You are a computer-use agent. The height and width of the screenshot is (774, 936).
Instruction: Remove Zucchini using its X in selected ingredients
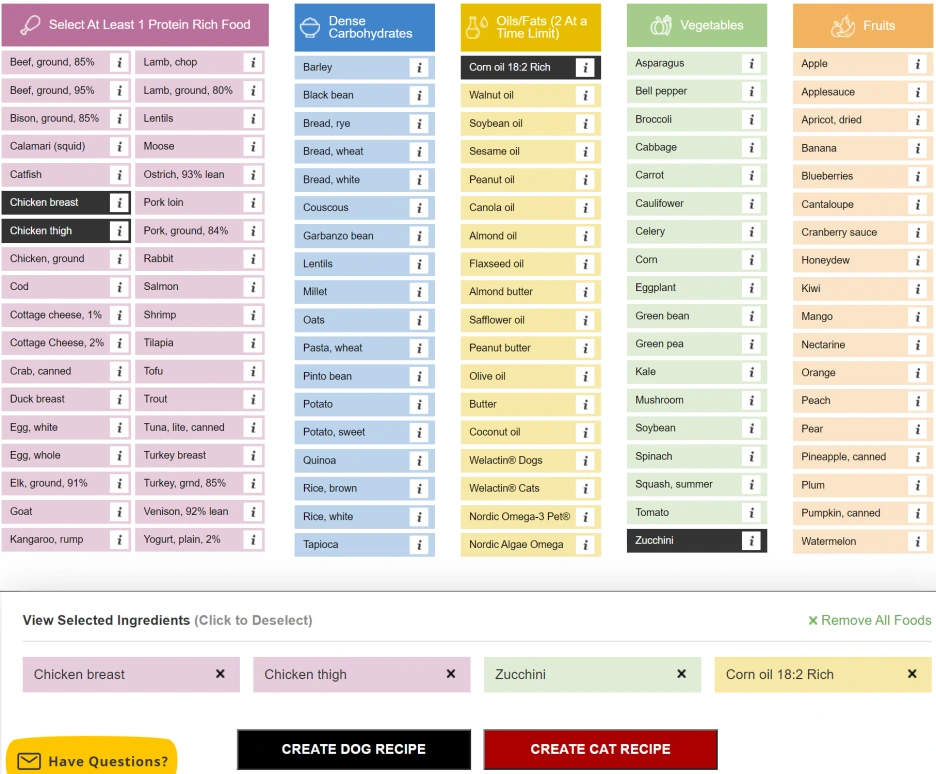click(x=681, y=674)
